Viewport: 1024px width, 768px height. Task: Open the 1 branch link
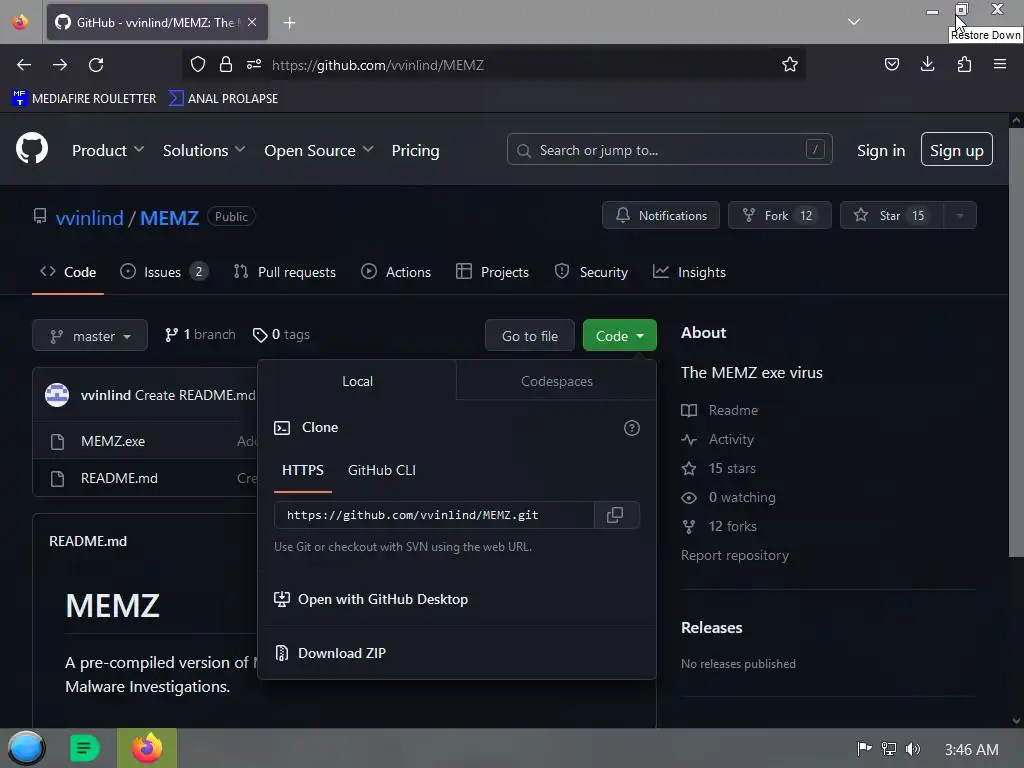tap(200, 334)
